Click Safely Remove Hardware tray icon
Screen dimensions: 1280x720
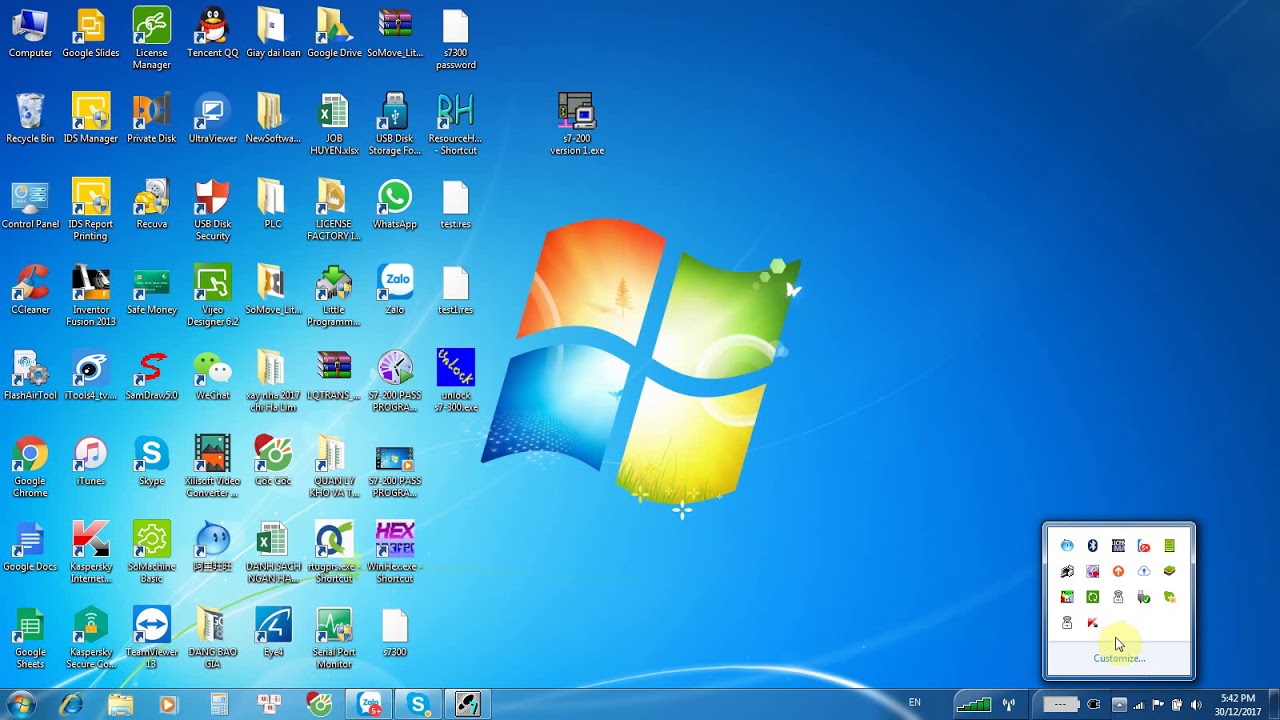pyautogui.click(x=1144, y=597)
